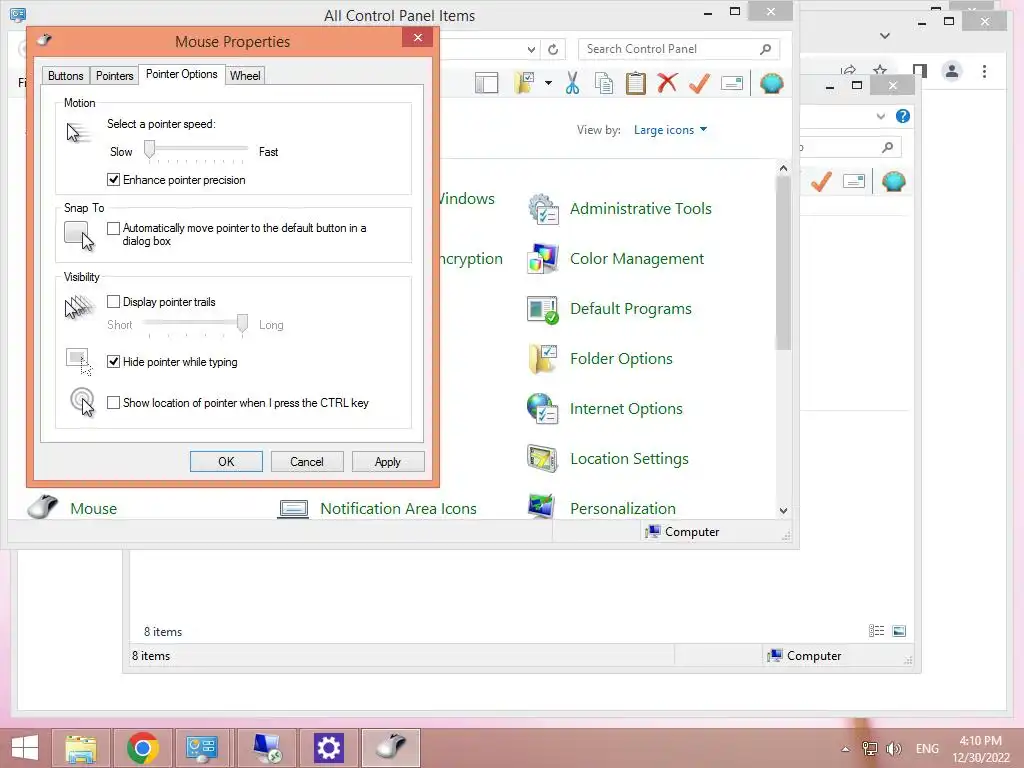The width and height of the screenshot is (1024, 768).
Task: Open Personalization link
Action: coord(622,509)
